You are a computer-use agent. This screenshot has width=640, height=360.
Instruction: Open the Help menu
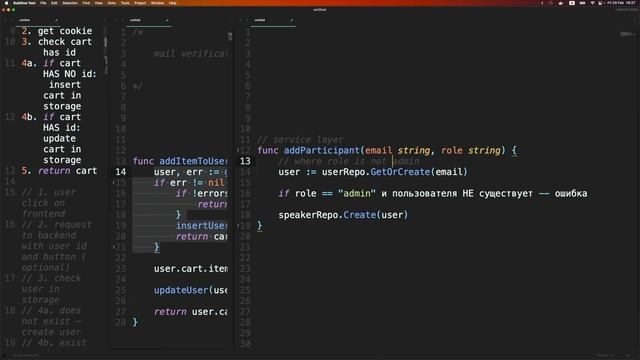tap(172, 3)
